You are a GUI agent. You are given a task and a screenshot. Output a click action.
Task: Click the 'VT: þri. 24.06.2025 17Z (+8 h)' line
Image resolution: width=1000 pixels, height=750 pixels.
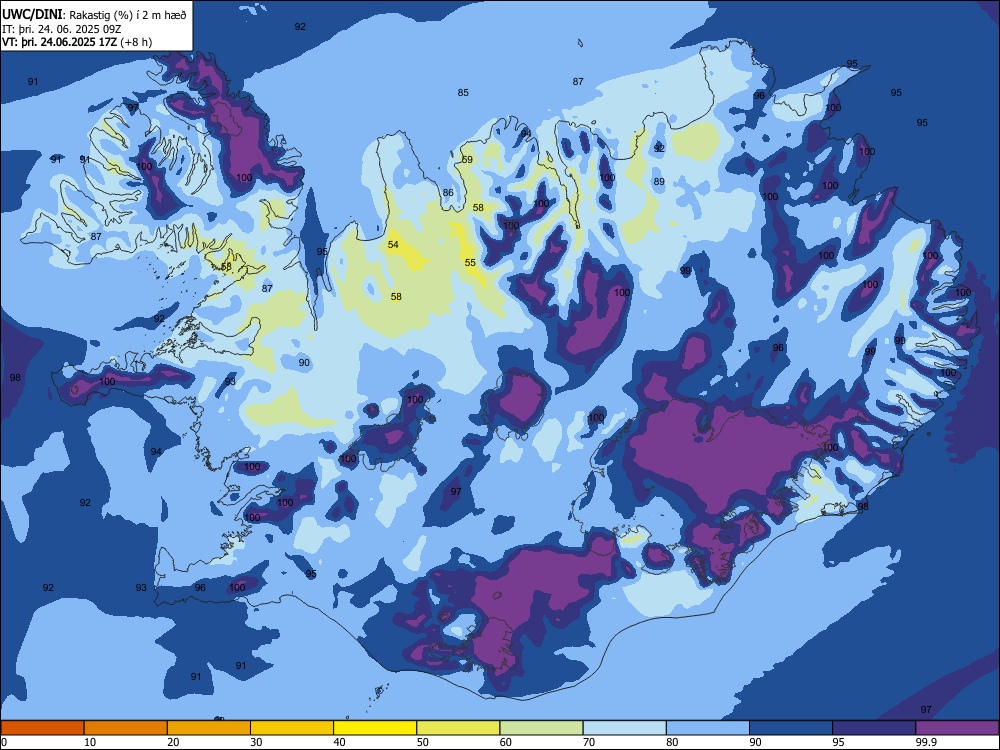[77, 42]
